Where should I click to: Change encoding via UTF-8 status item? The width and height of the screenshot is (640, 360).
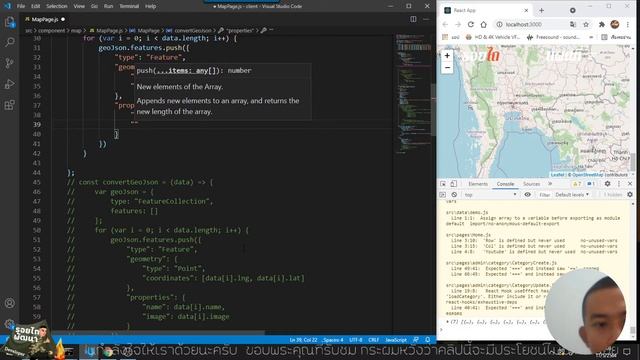pos(356,340)
